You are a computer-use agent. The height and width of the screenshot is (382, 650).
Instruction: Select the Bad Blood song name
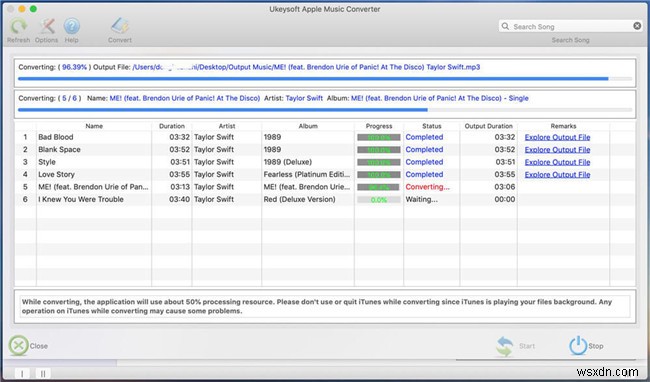tap(56, 137)
